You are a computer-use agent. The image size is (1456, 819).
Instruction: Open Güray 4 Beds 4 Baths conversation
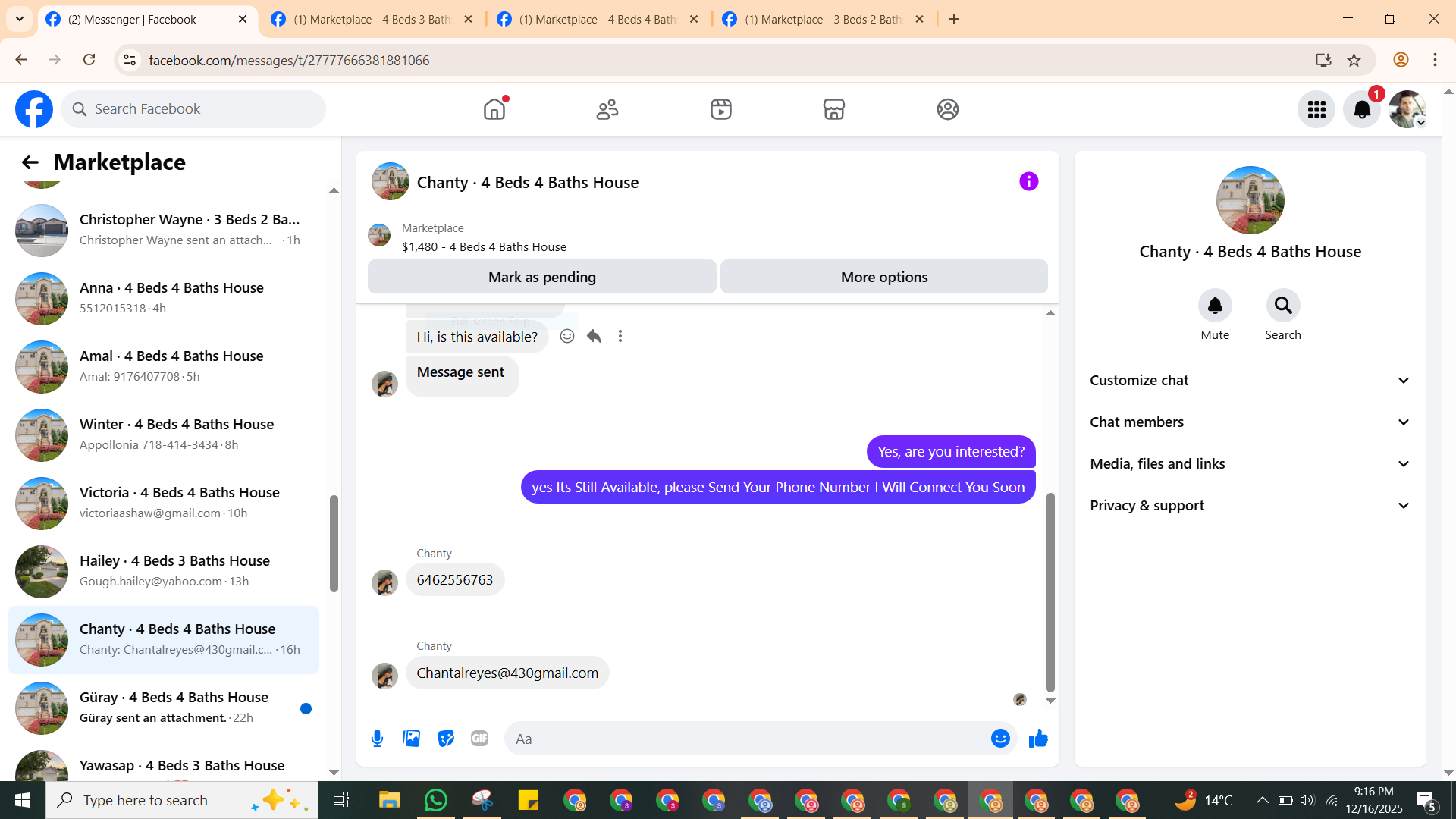tap(163, 708)
